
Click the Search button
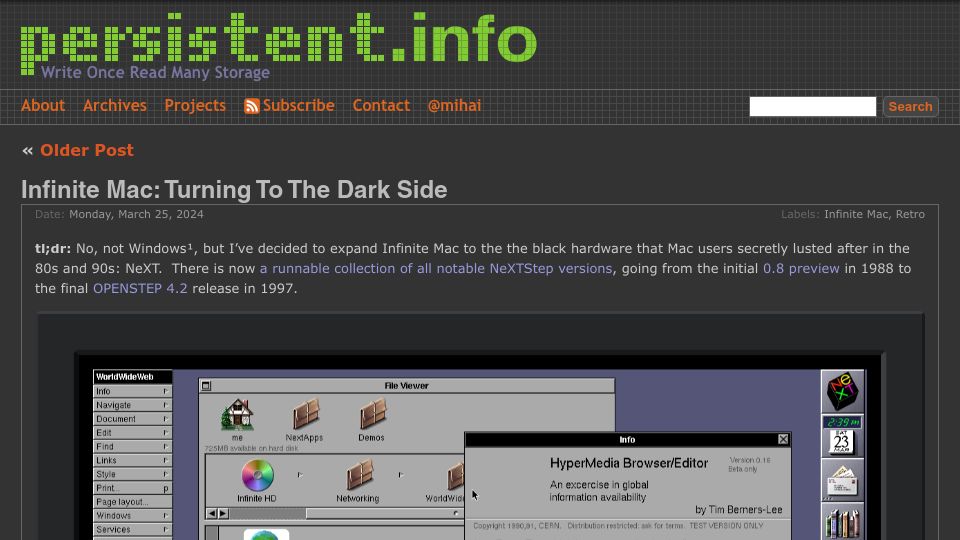click(910, 107)
